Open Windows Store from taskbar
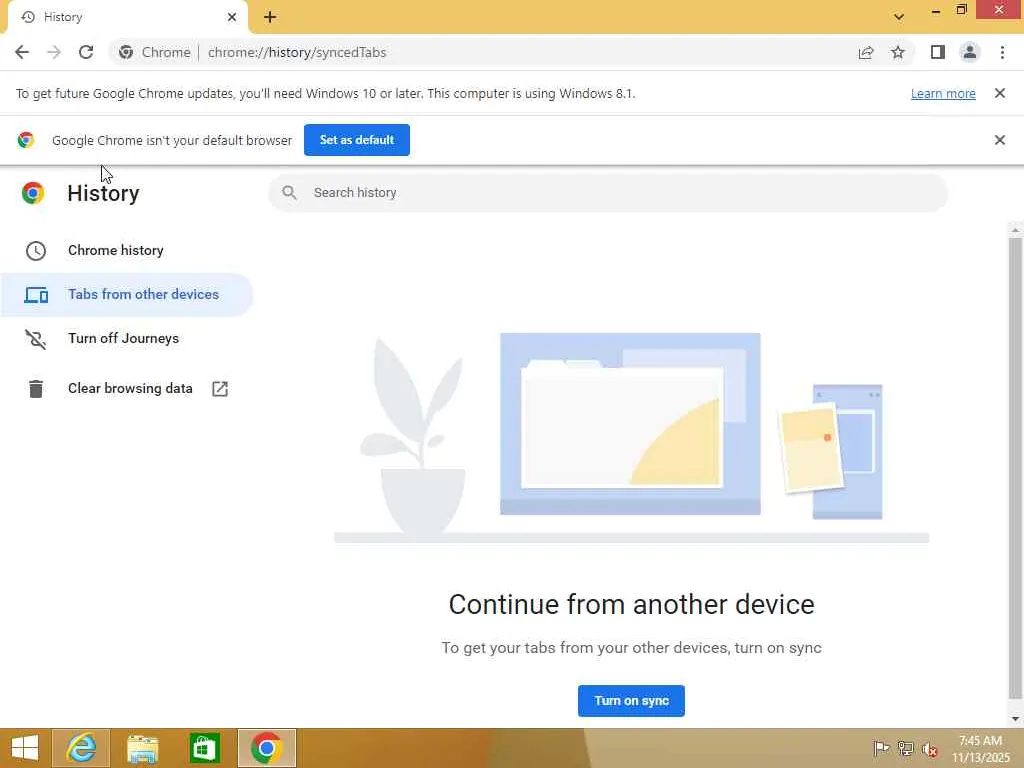 204,748
